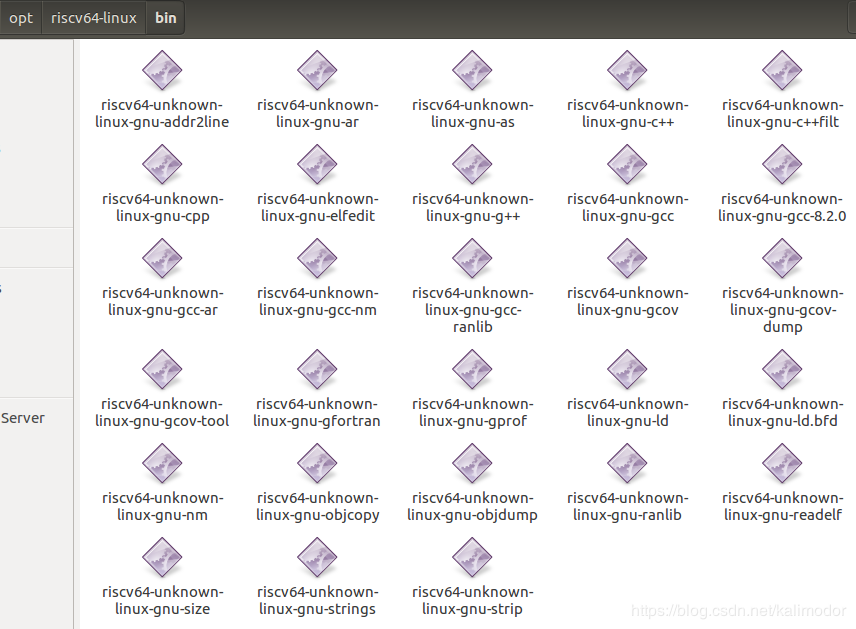Select the riscv64-unknown-linux-gnu-ld.bfd icon
Image resolution: width=856 pixels, height=629 pixels.
pyautogui.click(x=782, y=370)
